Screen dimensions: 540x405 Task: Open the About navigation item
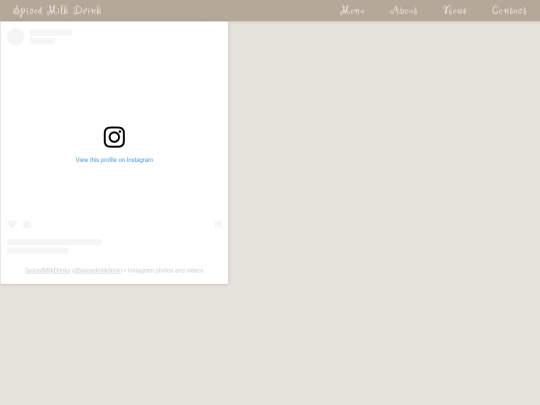(403, 10)
